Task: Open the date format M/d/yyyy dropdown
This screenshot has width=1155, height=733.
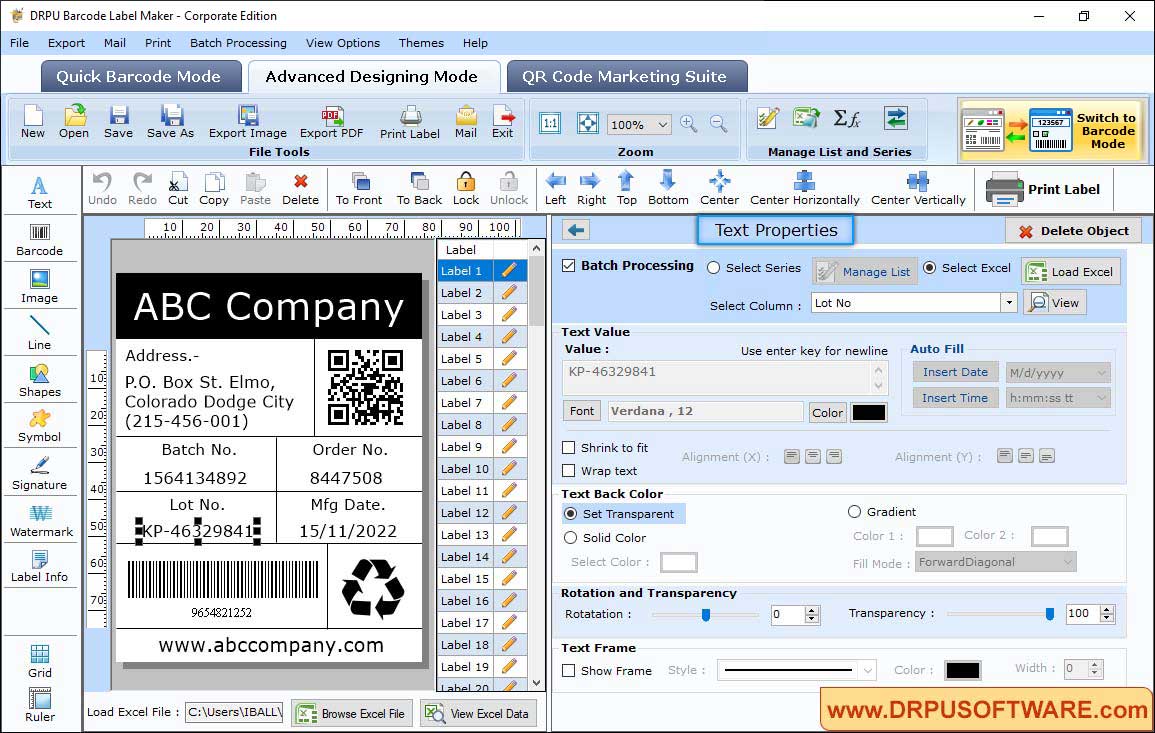Action: (x=1101, y=373)
